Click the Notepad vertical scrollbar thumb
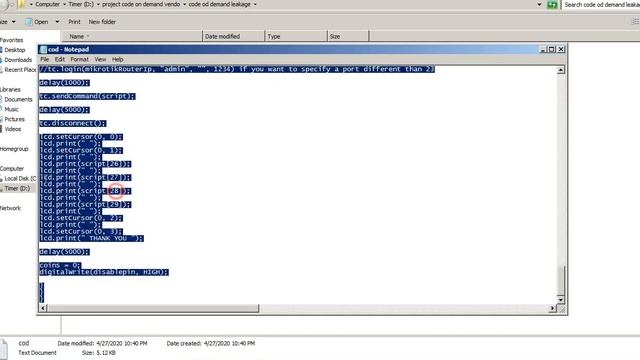 tap(561, 280)
